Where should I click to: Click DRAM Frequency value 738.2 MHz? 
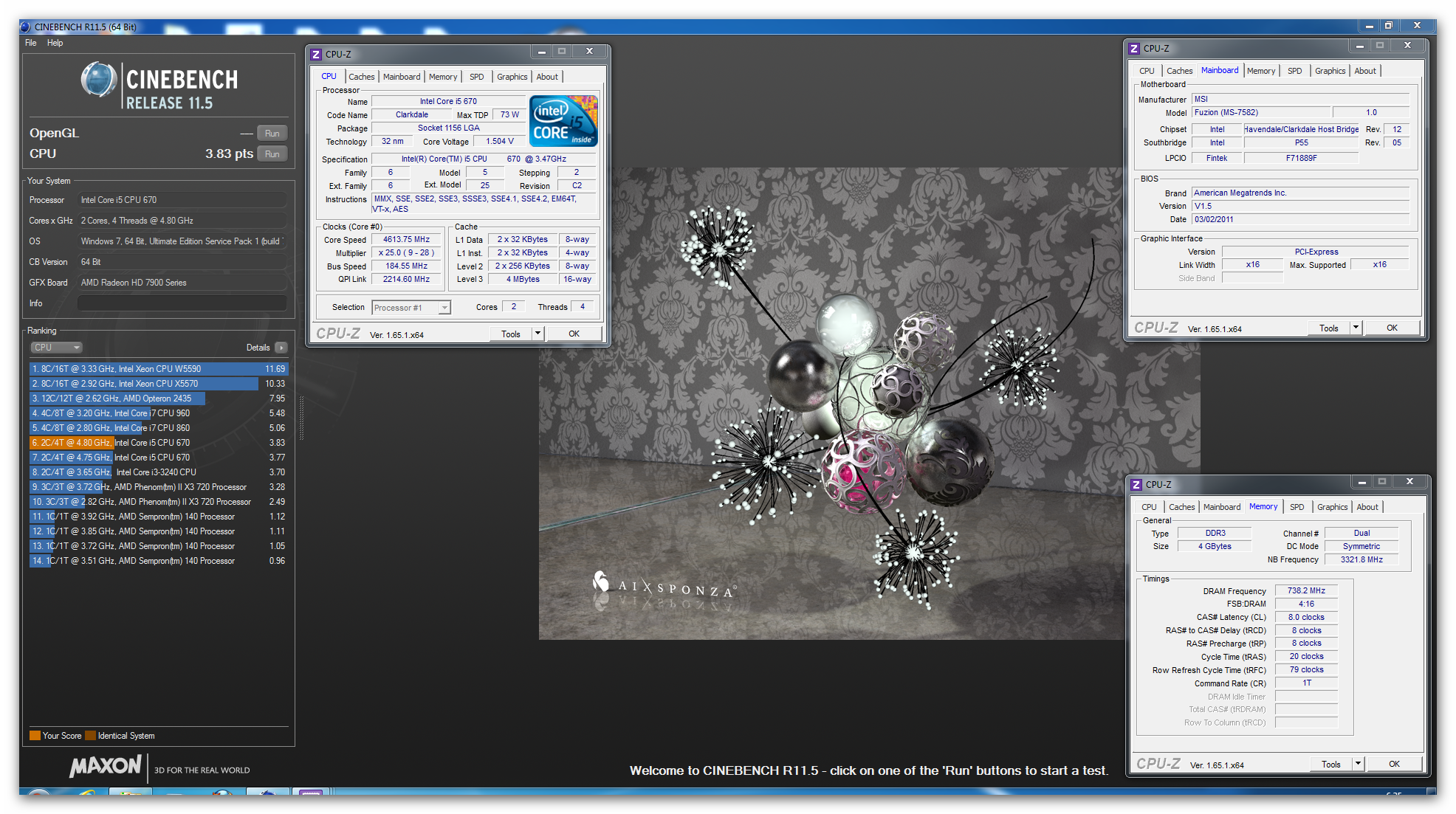[1306, 590]
